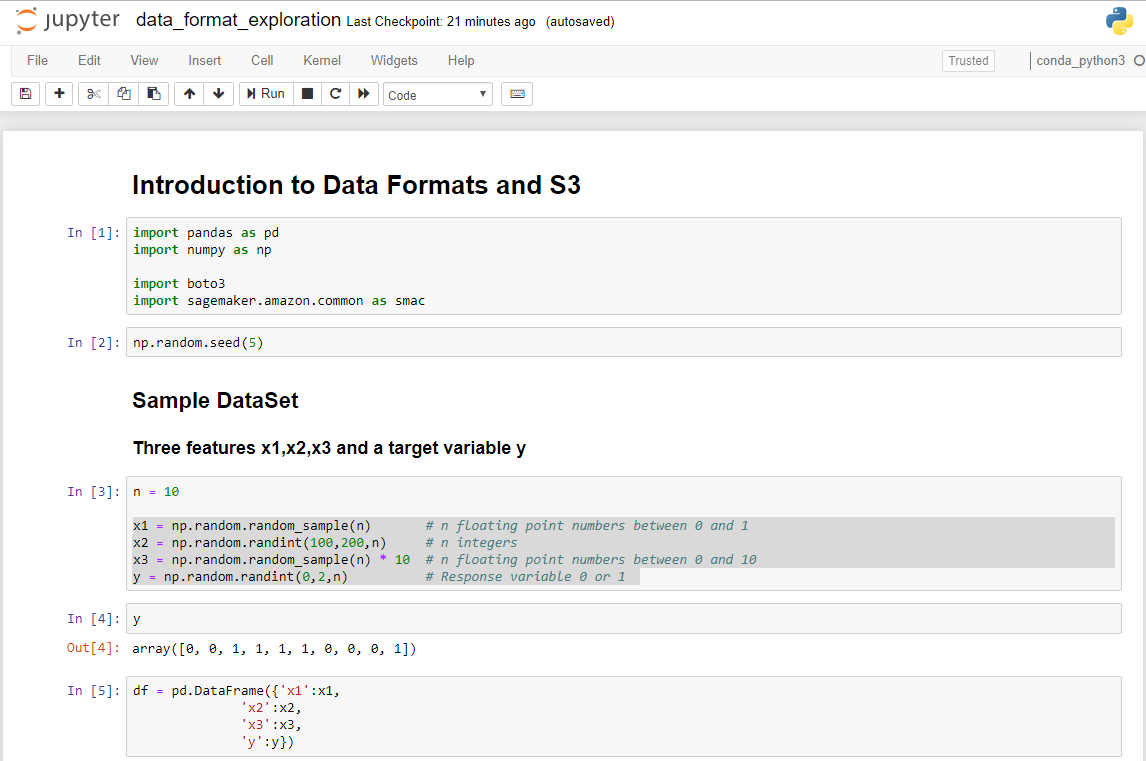
Task: Save notebook with the floppy disk icon
Action: pyautogui.click(x=26, y=94)
